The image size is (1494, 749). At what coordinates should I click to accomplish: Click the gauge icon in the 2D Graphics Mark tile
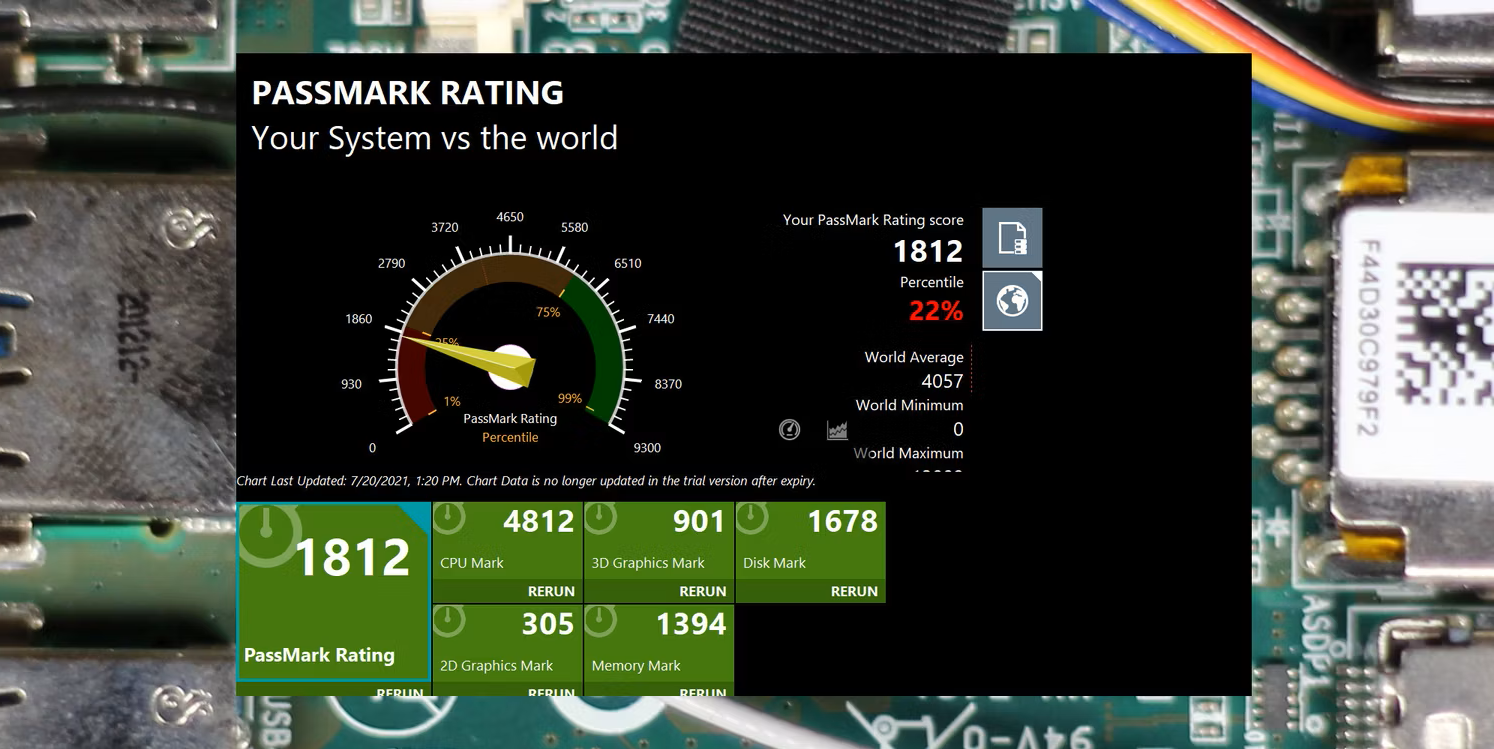click(x=449, y=622)
